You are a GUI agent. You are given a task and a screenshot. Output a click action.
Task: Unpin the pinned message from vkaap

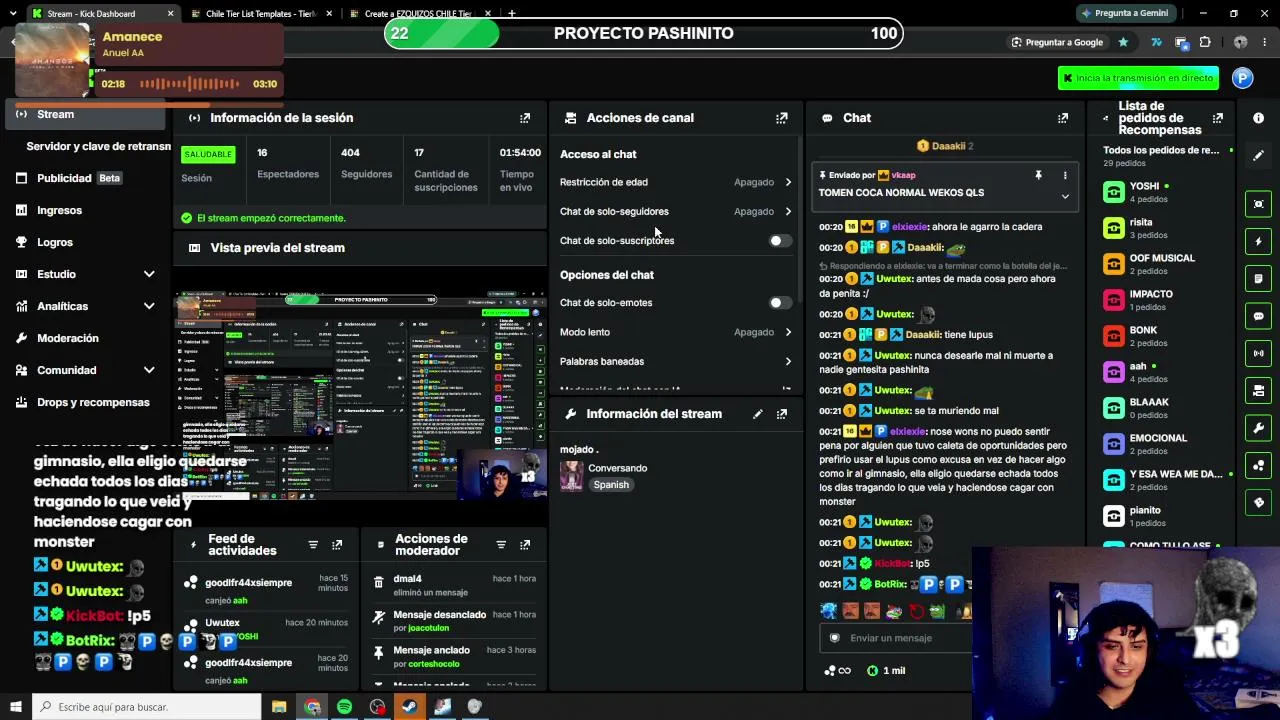coord(1038,175)
